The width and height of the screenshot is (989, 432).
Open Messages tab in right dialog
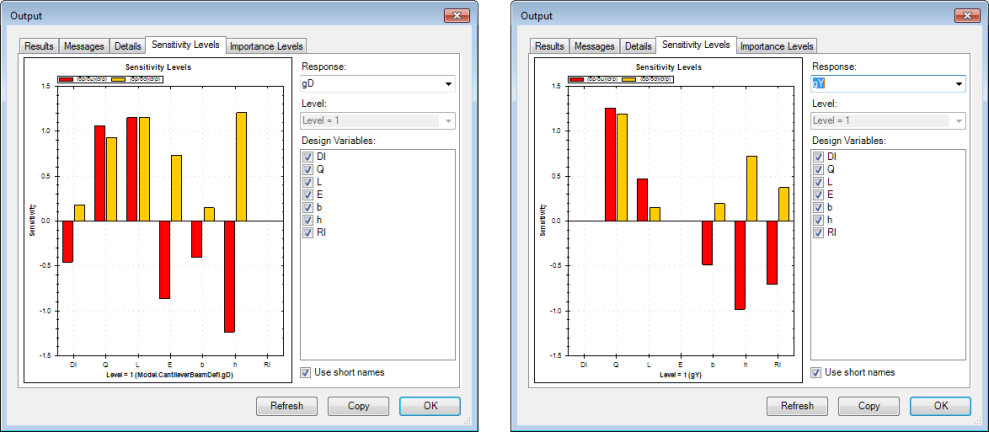click(594, 46)
